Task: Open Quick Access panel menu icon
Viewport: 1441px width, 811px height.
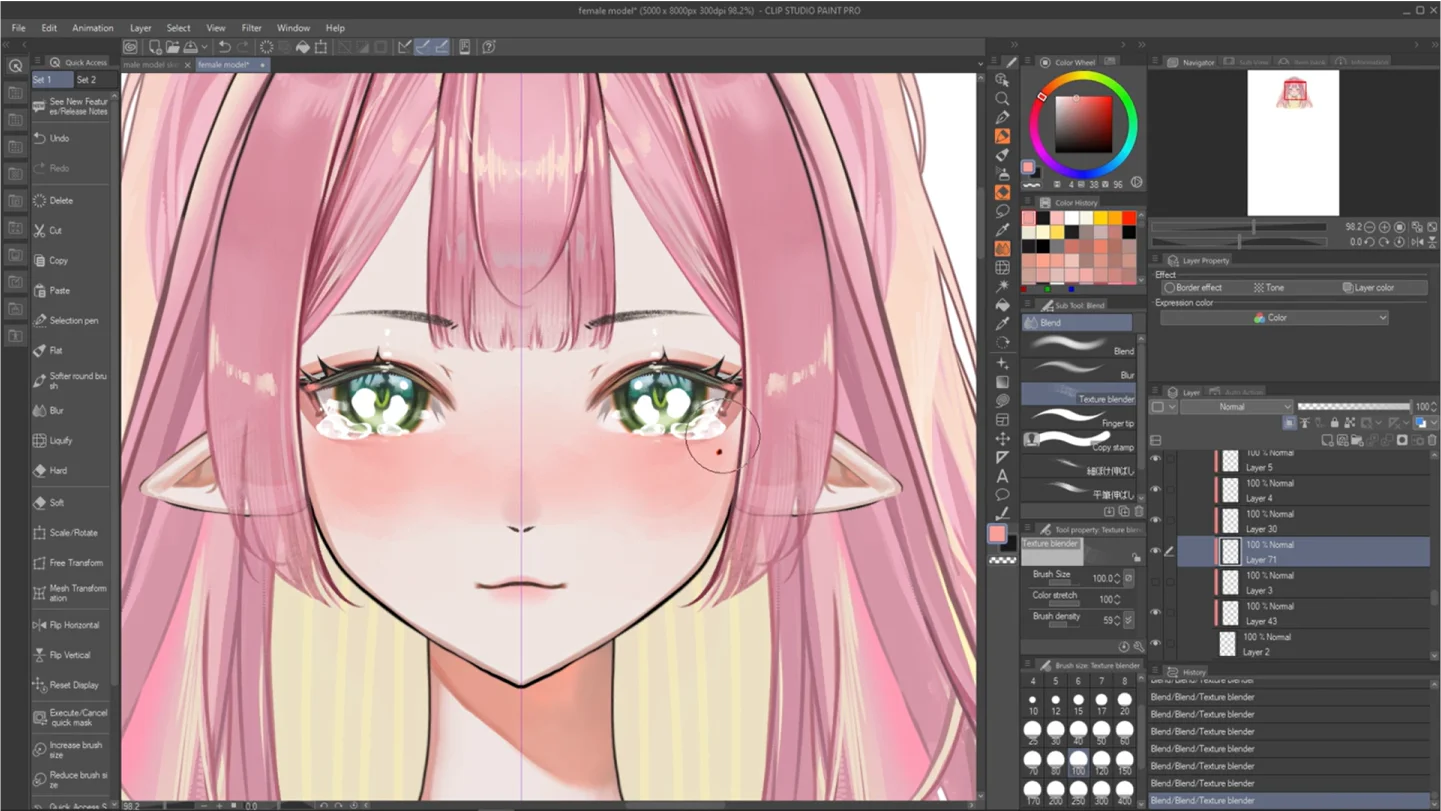Action: (x=37, y=62)
